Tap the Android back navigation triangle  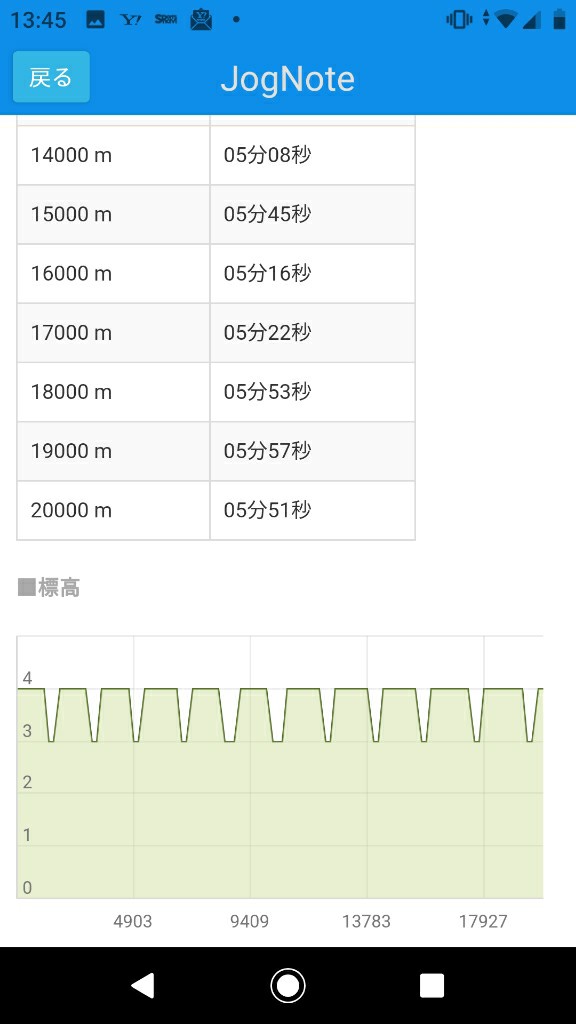143,985
